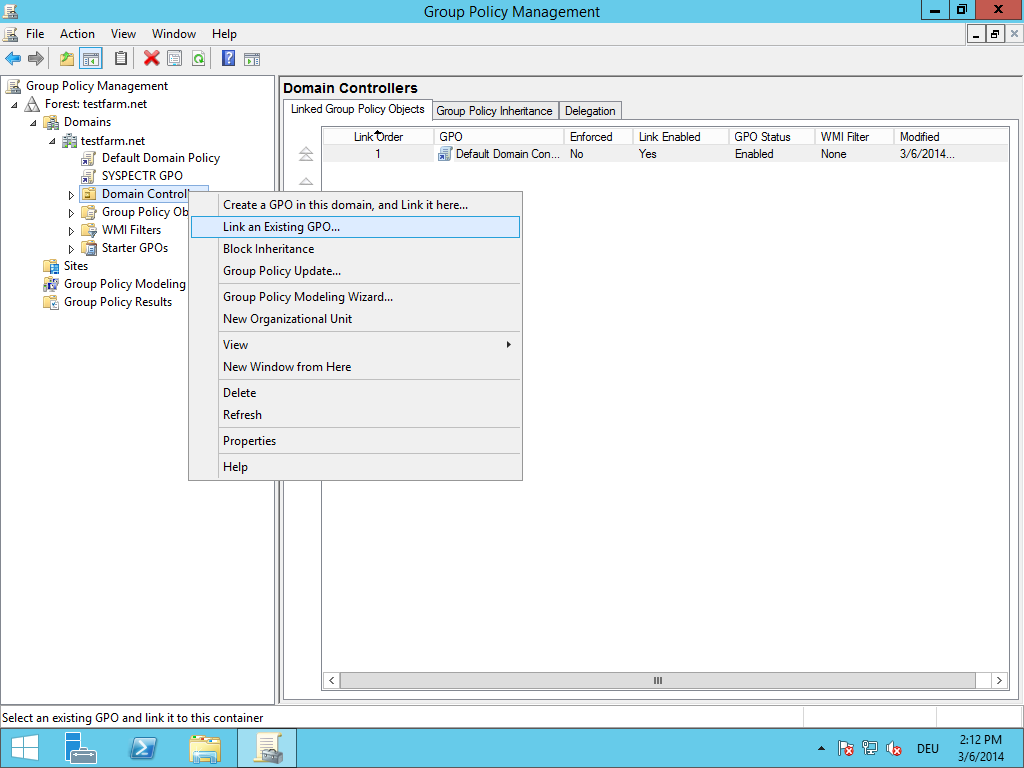Choose Create a GPO in this domain, and Link it here...

(355, 205)
